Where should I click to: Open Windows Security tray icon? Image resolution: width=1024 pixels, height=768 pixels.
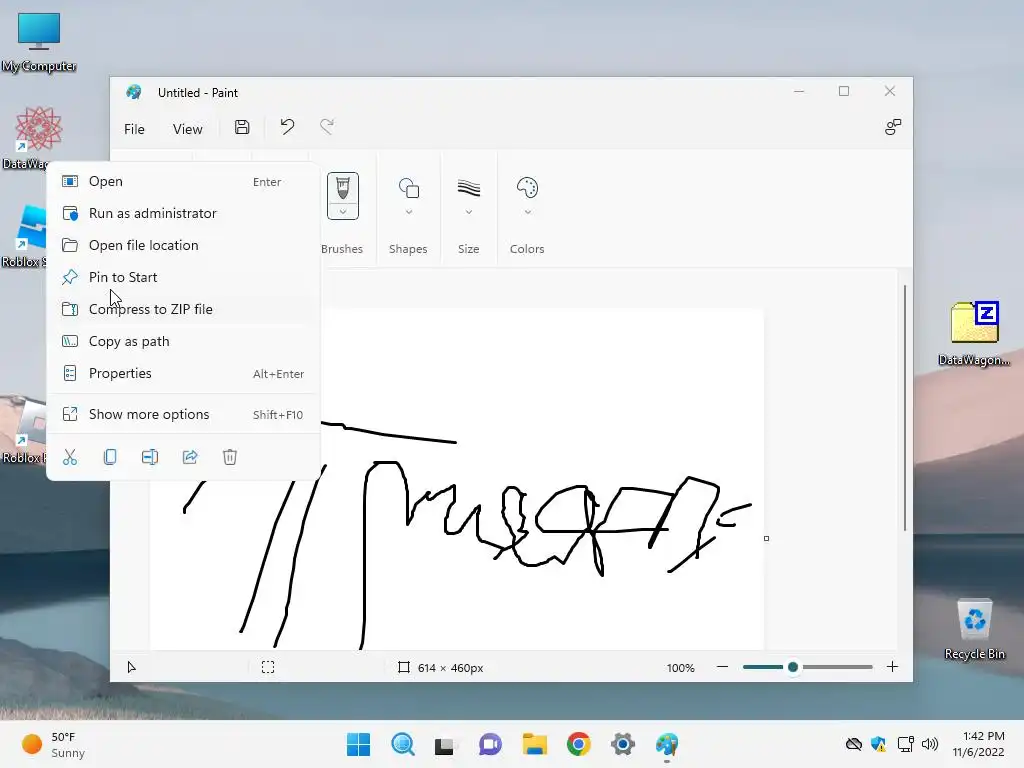[x=878, y=744]
